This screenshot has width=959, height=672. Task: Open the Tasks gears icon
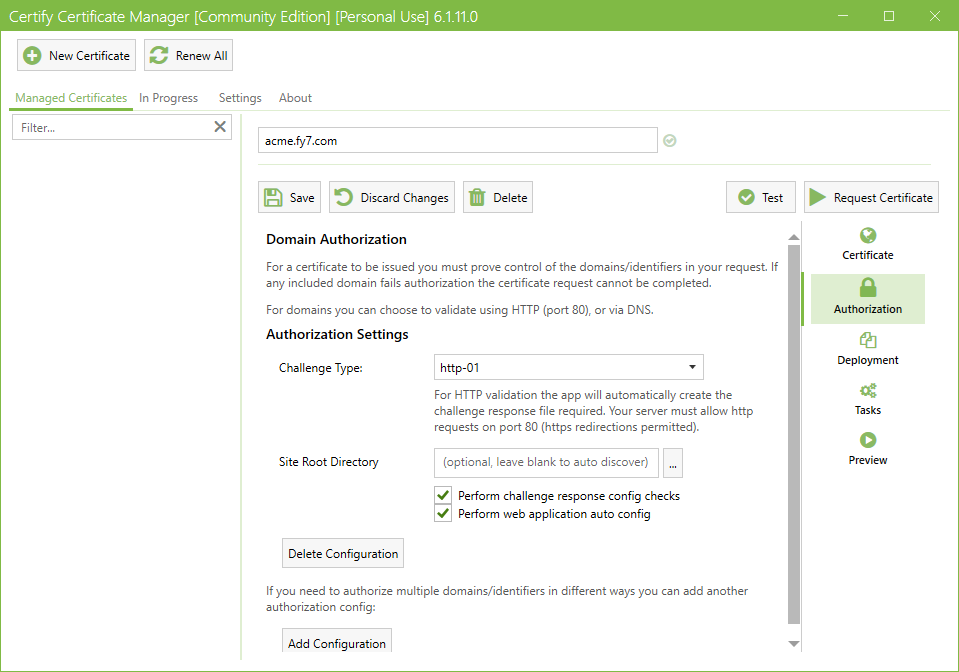coord(868,390)
